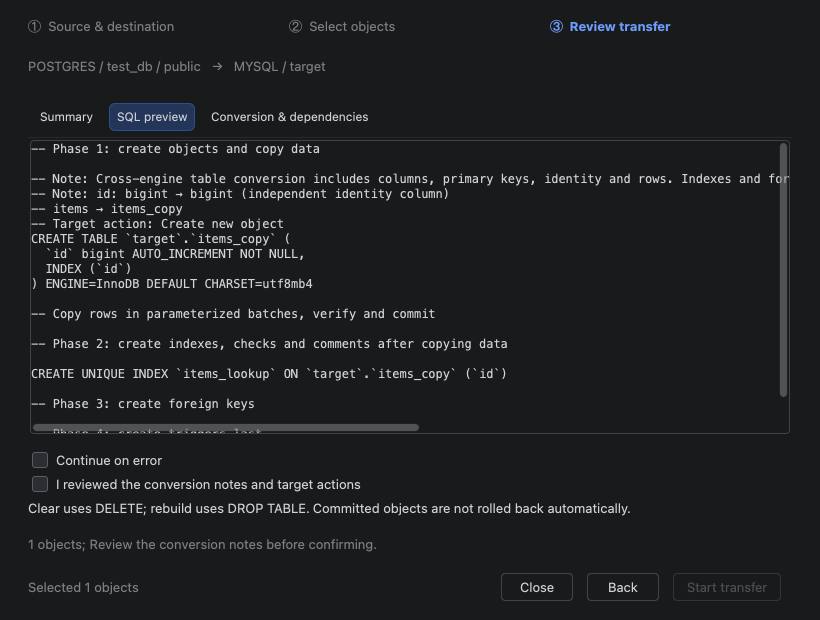
Task: Click the 'Note: Cross-engine table conversion' comment line
Action: 409,179
